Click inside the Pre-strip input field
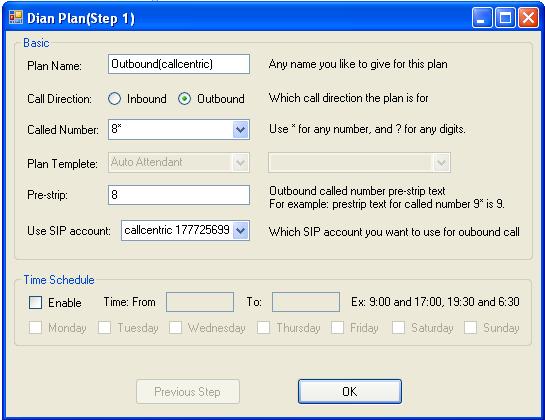Image resolution: width=545 pixels, height=420 pixels. pyautogui.click(x=179, y=195)
